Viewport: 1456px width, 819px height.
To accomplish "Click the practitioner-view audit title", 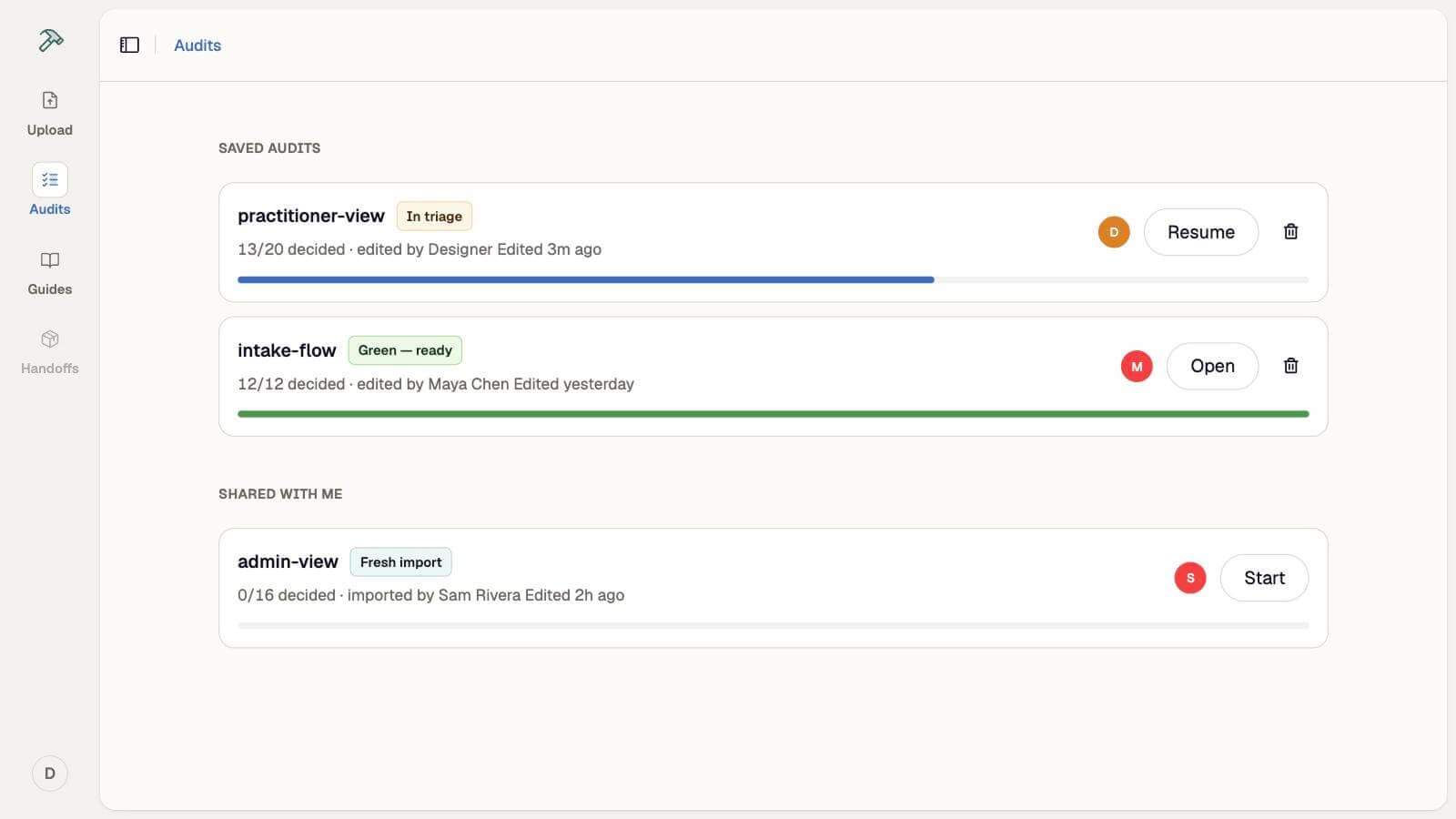I will pyautogui.click(x=311, y=216).
